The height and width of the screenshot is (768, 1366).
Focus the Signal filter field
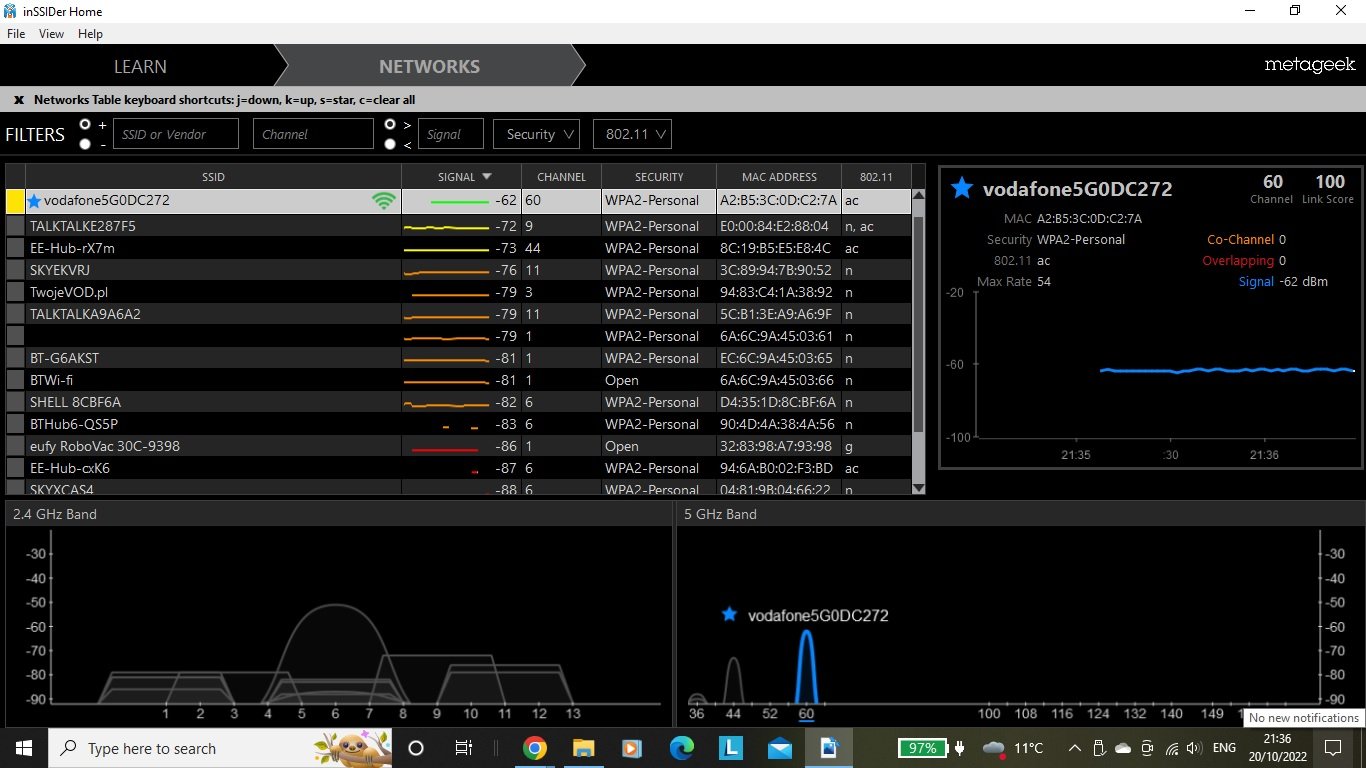451,134
